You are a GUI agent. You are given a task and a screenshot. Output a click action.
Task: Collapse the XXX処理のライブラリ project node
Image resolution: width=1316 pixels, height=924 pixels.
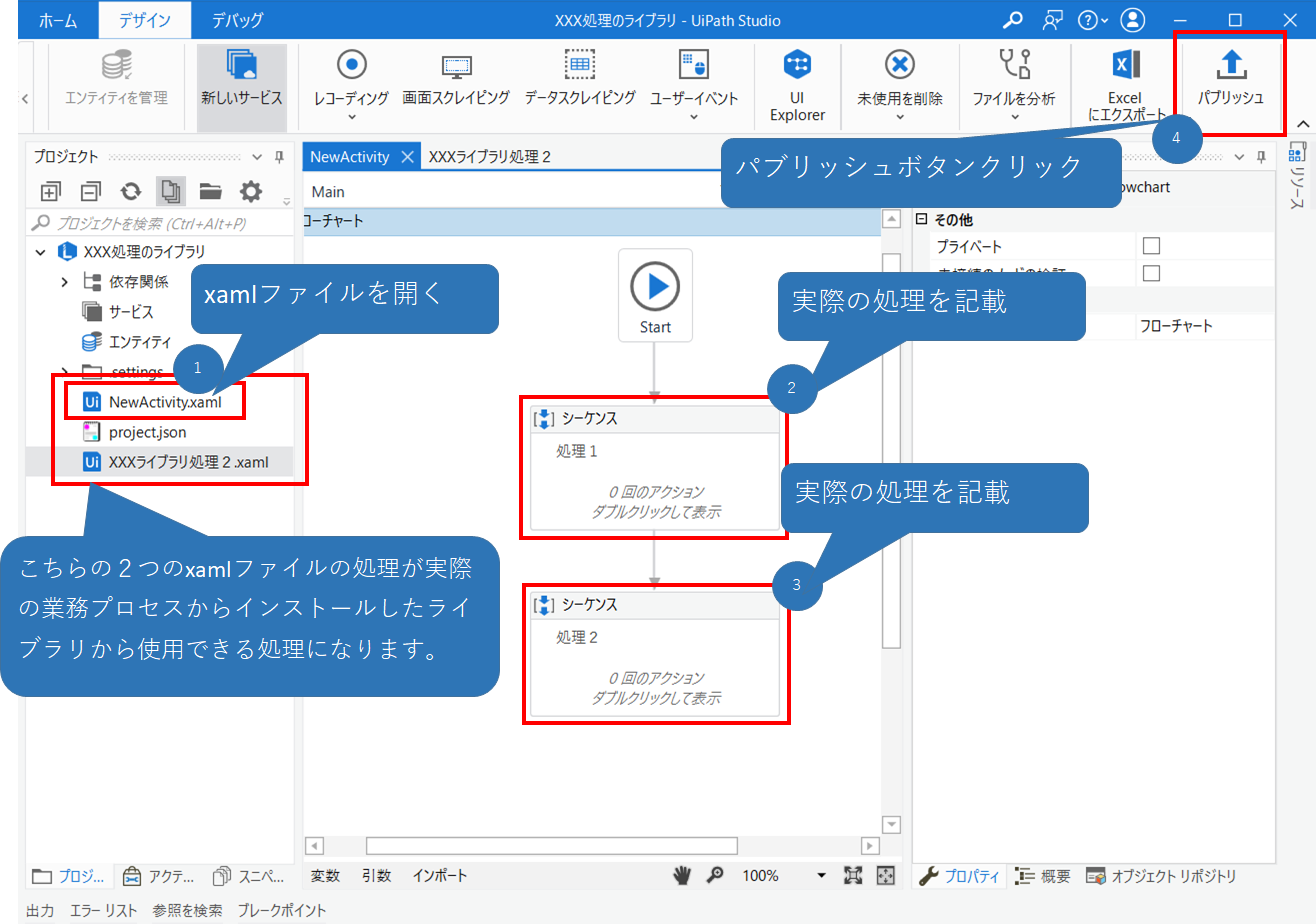coord(40,251)
